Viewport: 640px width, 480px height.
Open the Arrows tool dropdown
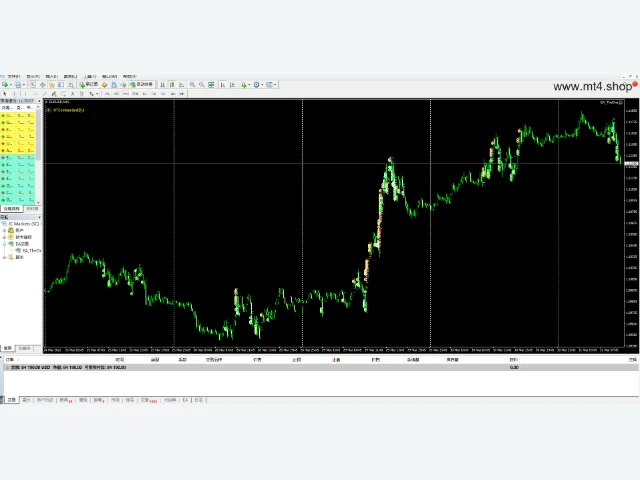97,93
